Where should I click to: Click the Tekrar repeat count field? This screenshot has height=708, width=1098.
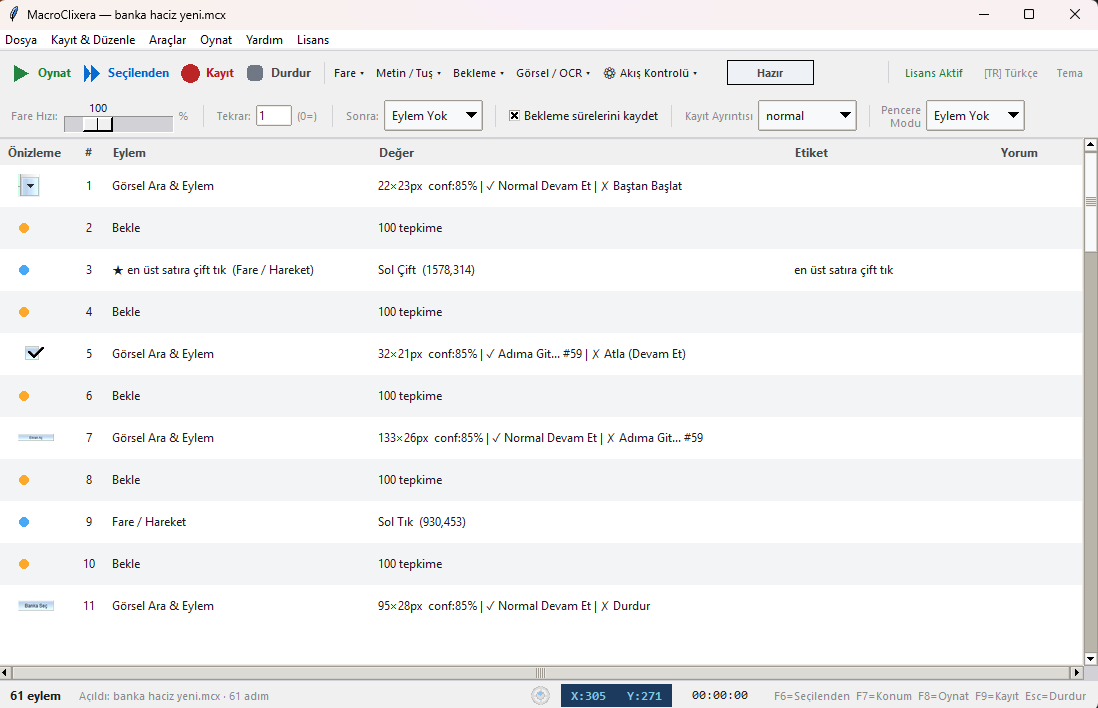pyautogui.click(x=273, y=116)
